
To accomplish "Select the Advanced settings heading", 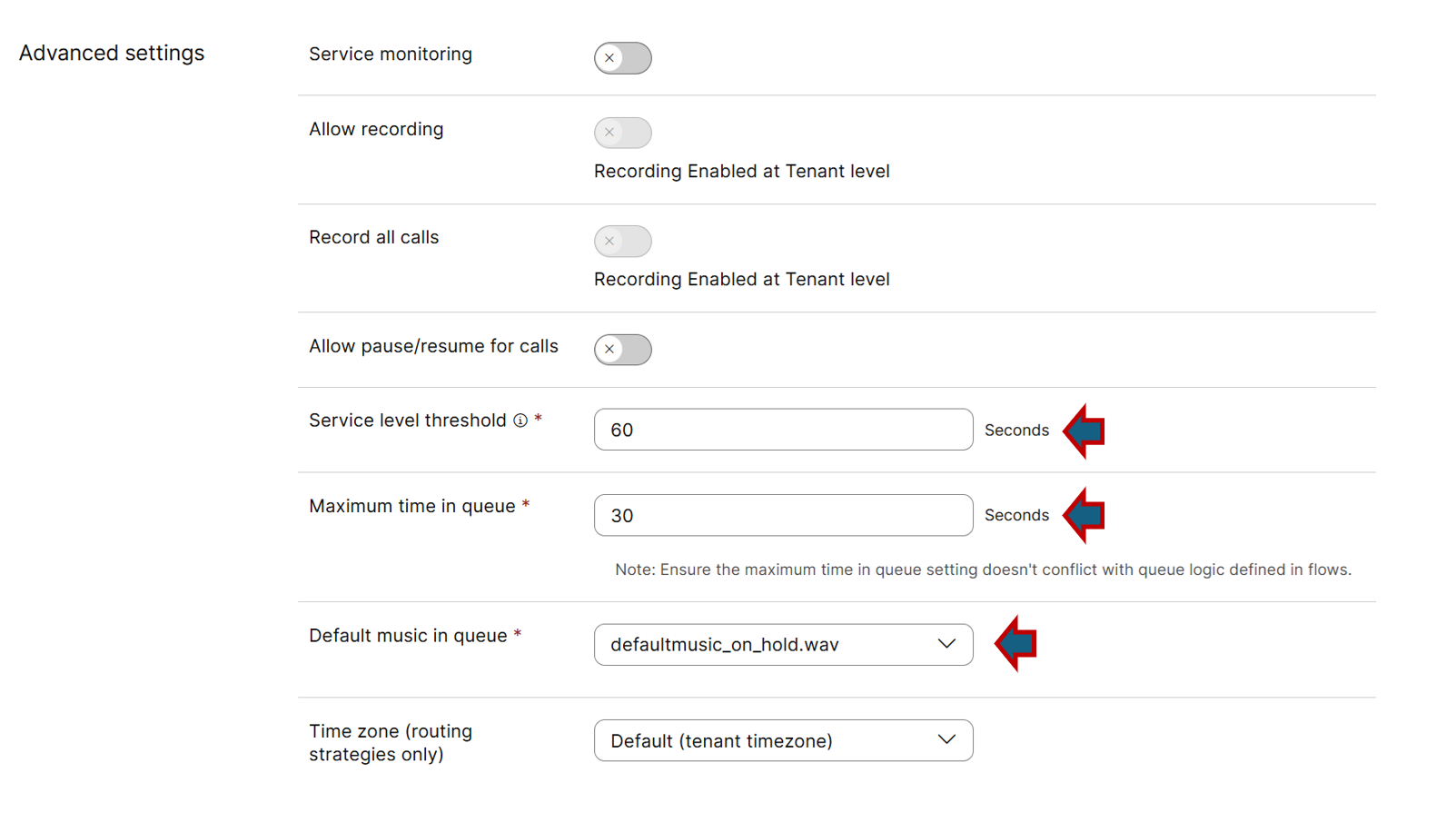I will click(112, 54).
